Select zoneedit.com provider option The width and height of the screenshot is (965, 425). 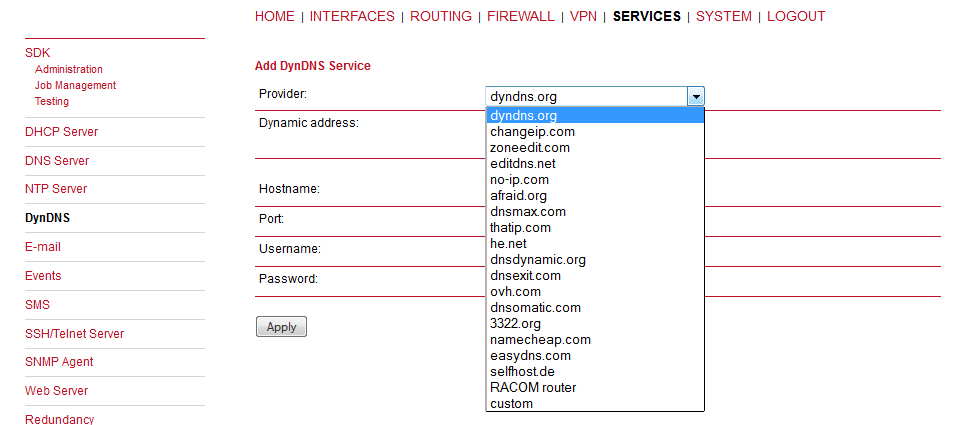[595, 148]
